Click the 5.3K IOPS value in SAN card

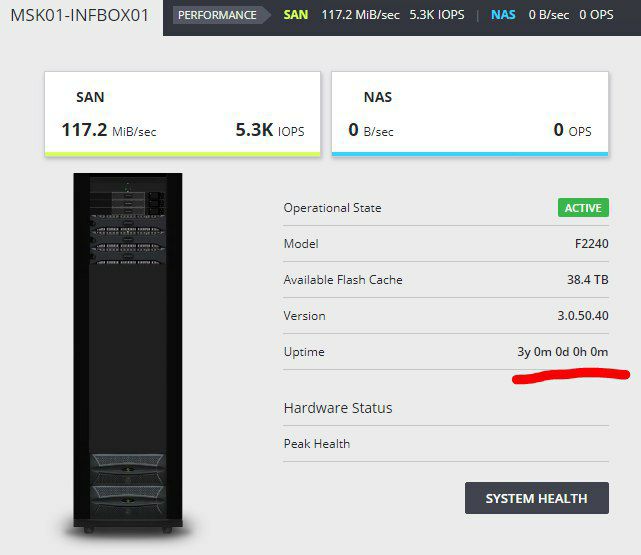pyautogui.click(x=270, y=130)
